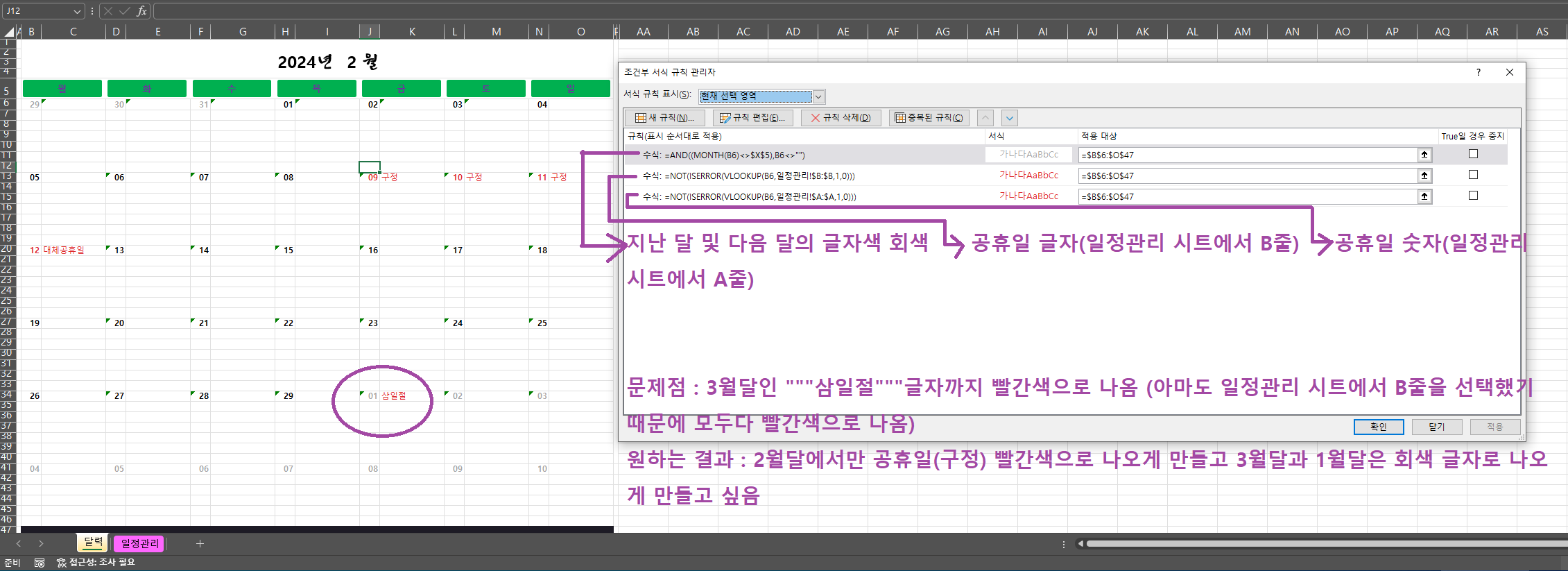This screenshot has width=1568, height=571.
Task: Click the new rule (새 규칙) button
Action: click(664, 118)
